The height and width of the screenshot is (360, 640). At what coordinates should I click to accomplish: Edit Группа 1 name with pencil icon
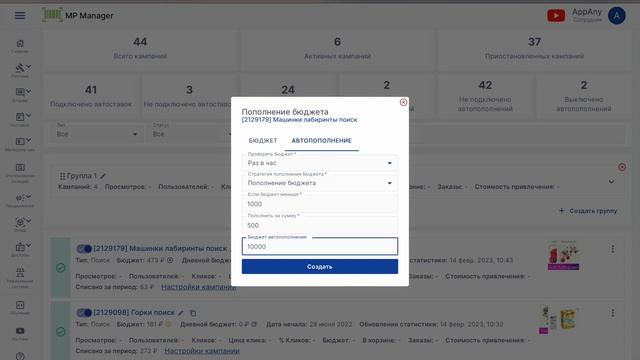click(x=103, y=176)
